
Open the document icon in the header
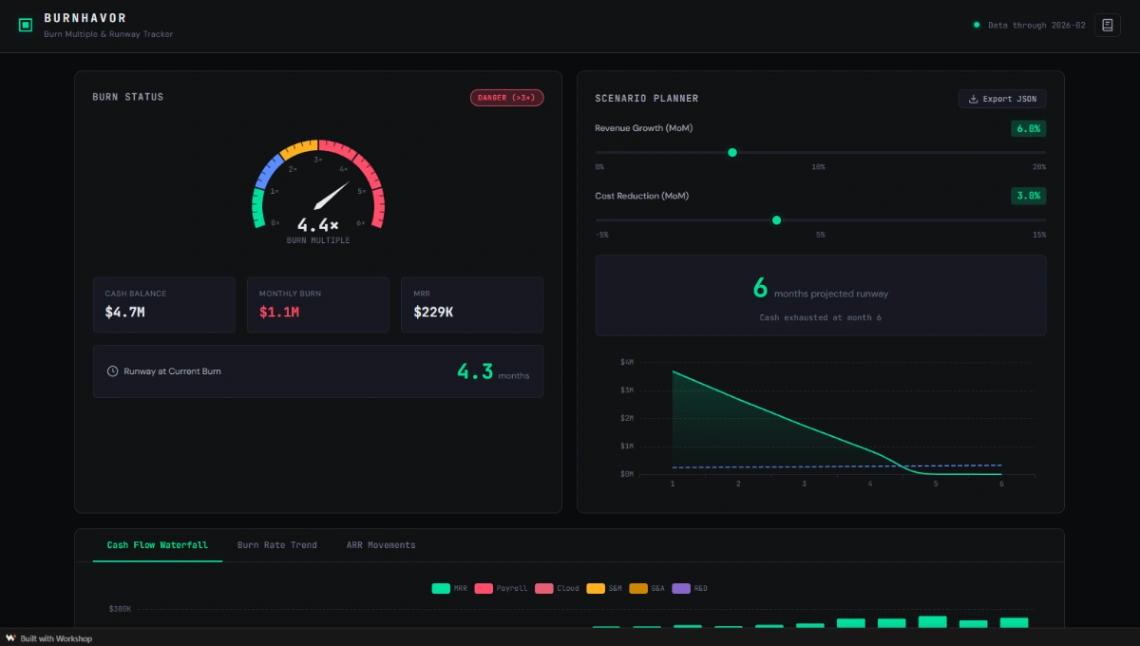coord(1107,25)
